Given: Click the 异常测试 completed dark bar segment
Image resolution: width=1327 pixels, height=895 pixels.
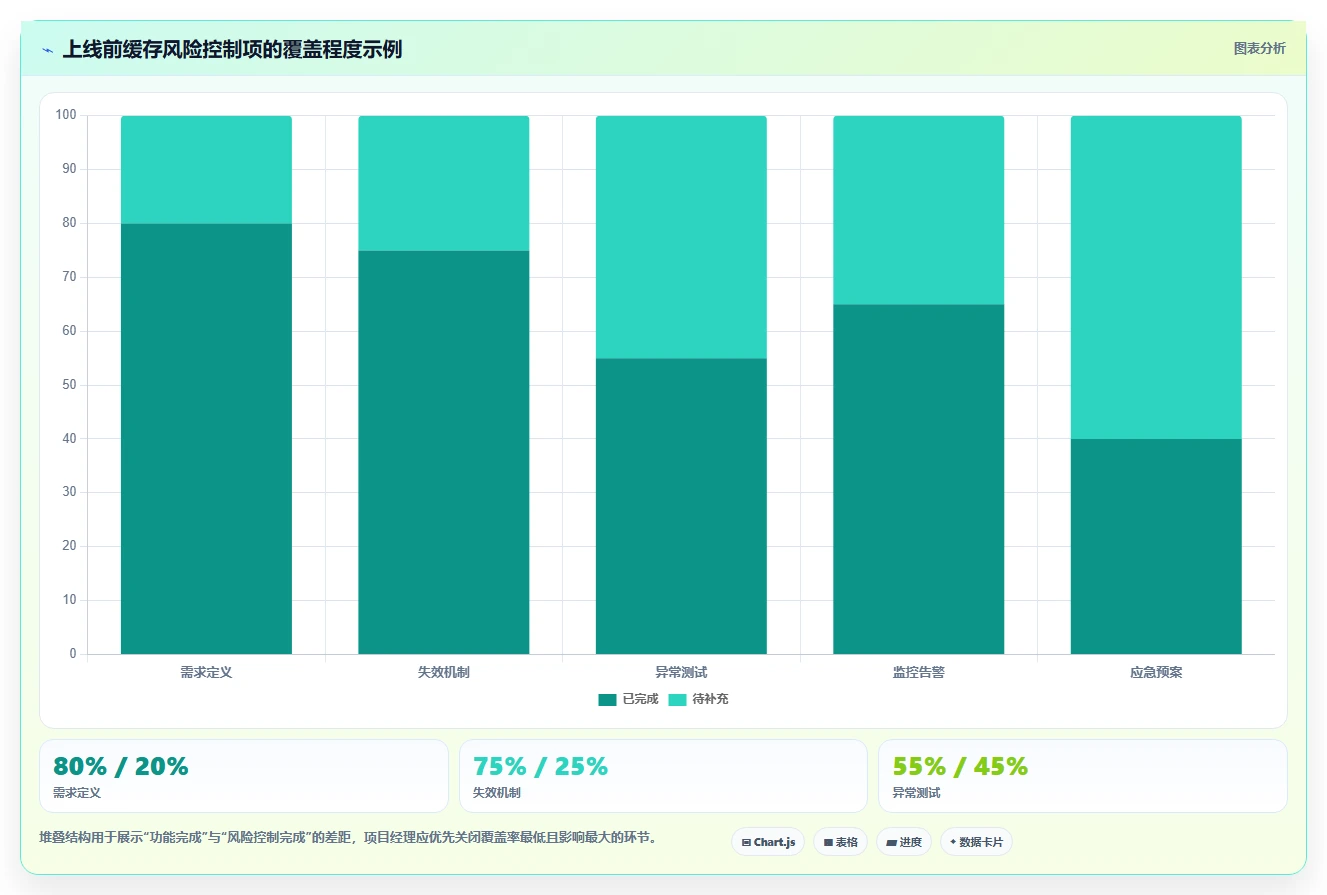Looking at the screenshot, I should [x=681, y=506].
